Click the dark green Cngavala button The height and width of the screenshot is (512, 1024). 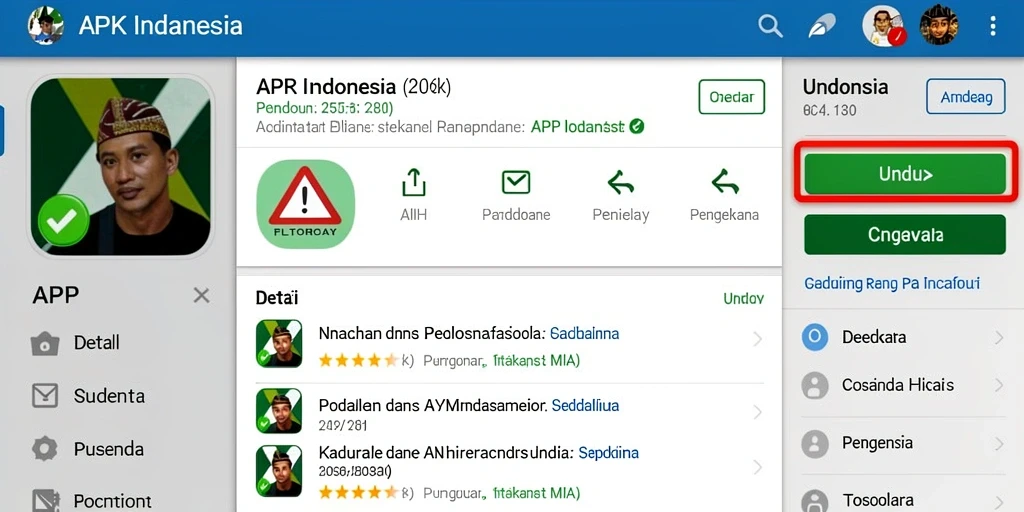[x=904, y=234]
